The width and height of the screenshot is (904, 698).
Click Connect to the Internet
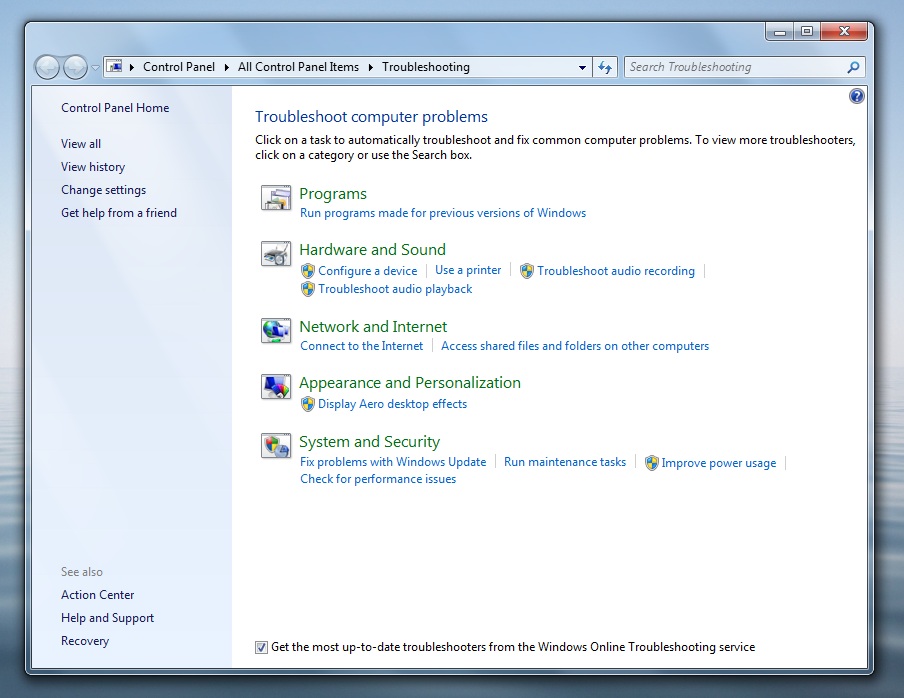[x=361, y=346]
